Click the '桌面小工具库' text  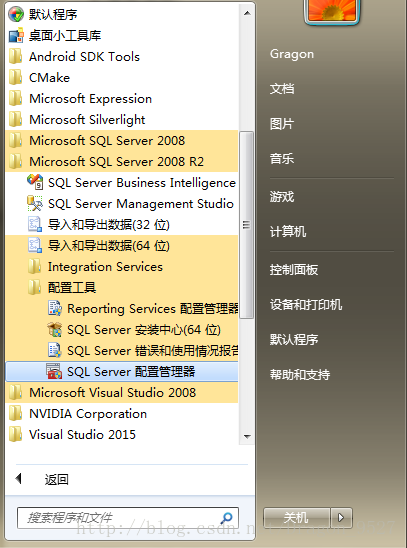[65, 36]
